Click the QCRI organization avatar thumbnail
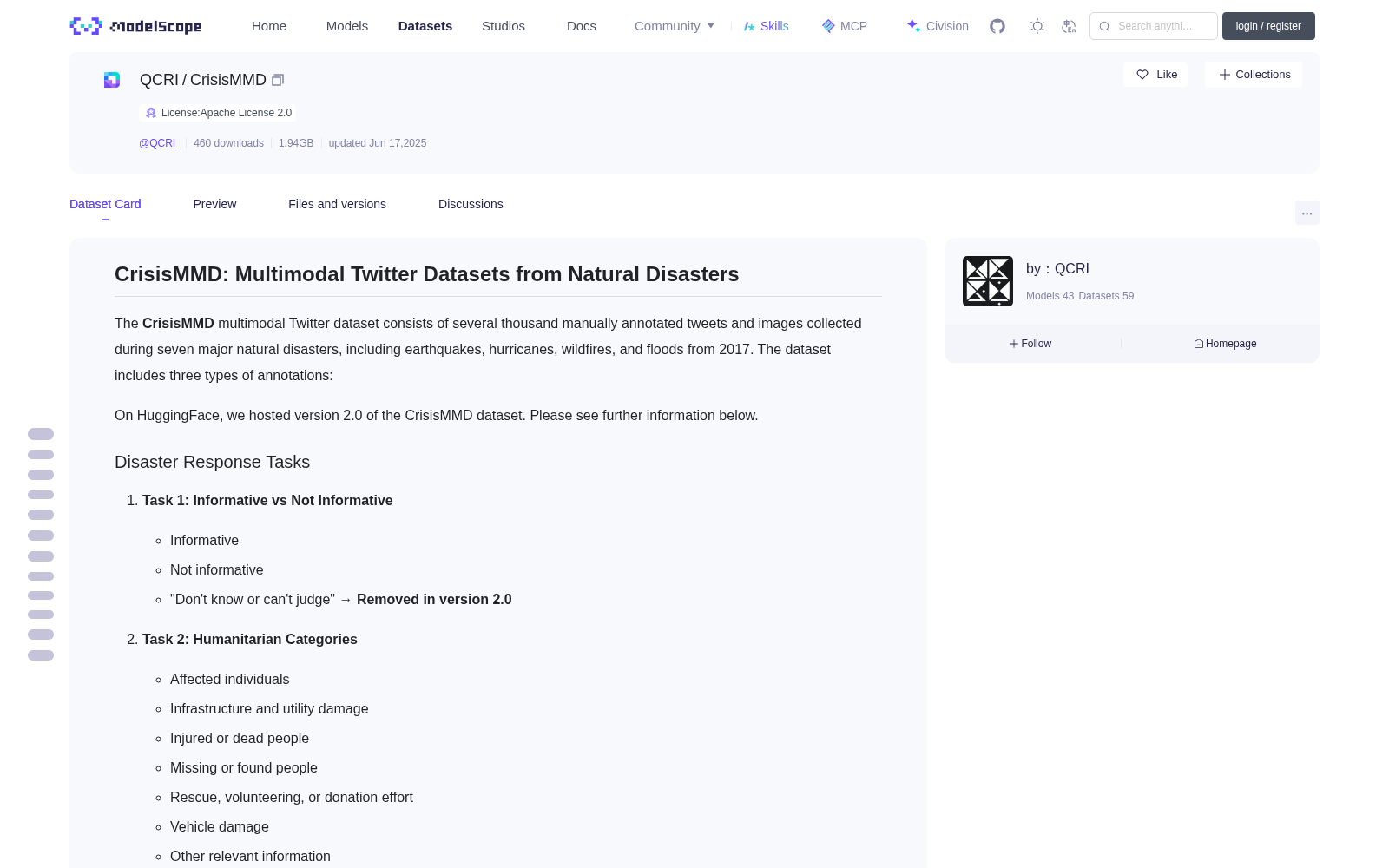The width and height of the screenshot is (1389, 868). coord(988,281)
